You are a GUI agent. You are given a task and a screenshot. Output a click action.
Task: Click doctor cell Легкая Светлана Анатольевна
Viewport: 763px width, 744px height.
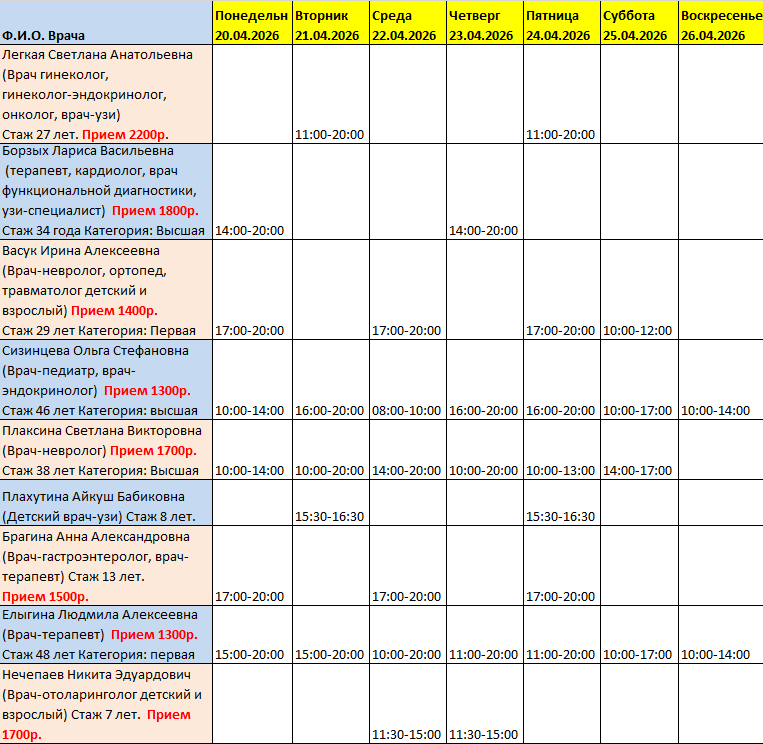click(x=106, y=95)
